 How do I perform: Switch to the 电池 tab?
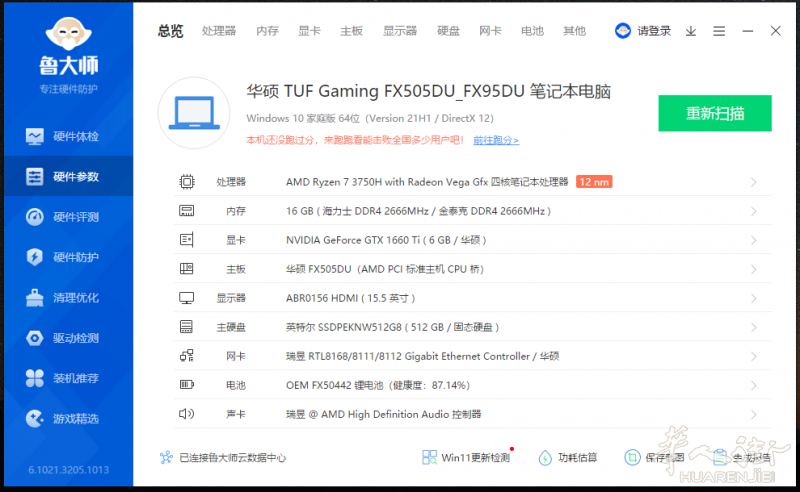pos(532,31)
